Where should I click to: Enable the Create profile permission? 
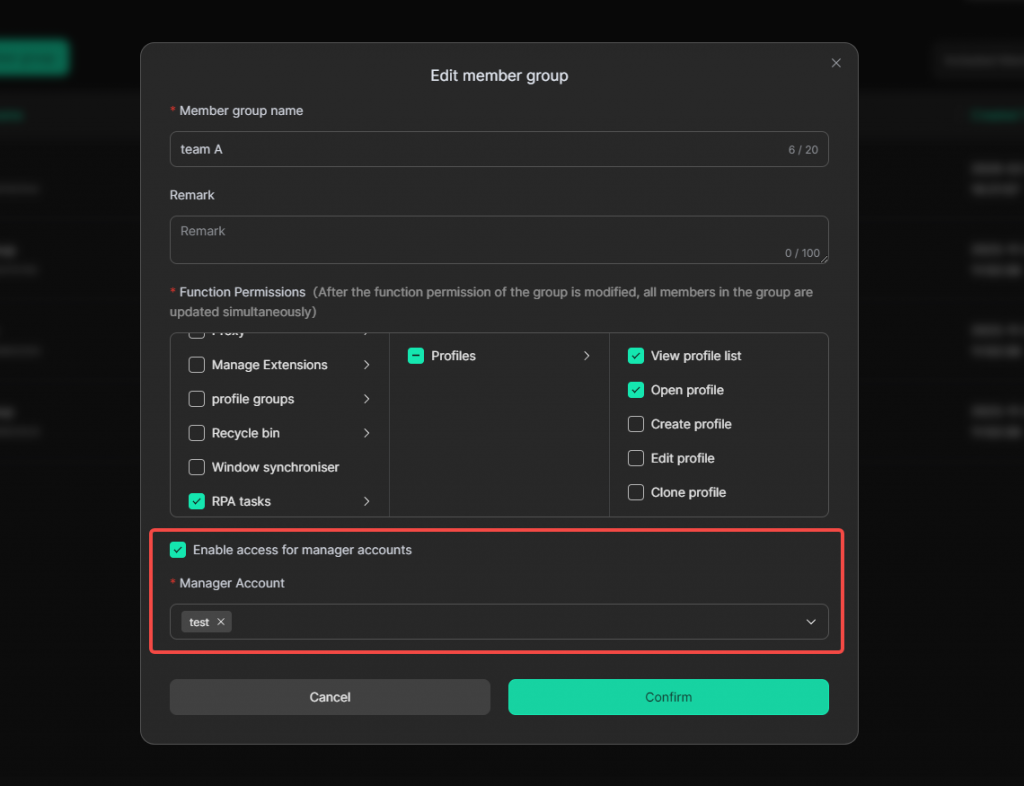click(x=636, y=424)
